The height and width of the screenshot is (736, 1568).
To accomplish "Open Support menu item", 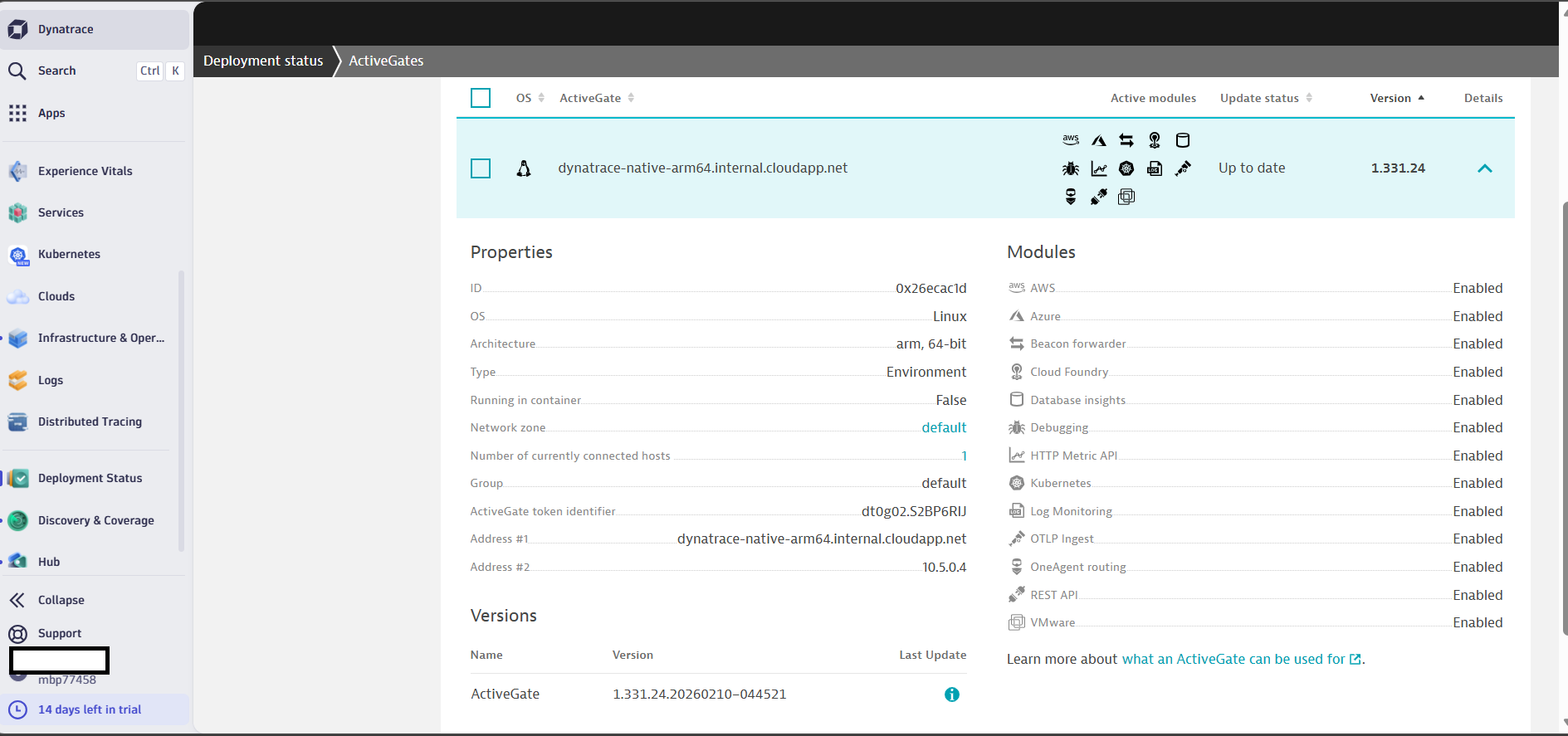I will tap(60, 633).
